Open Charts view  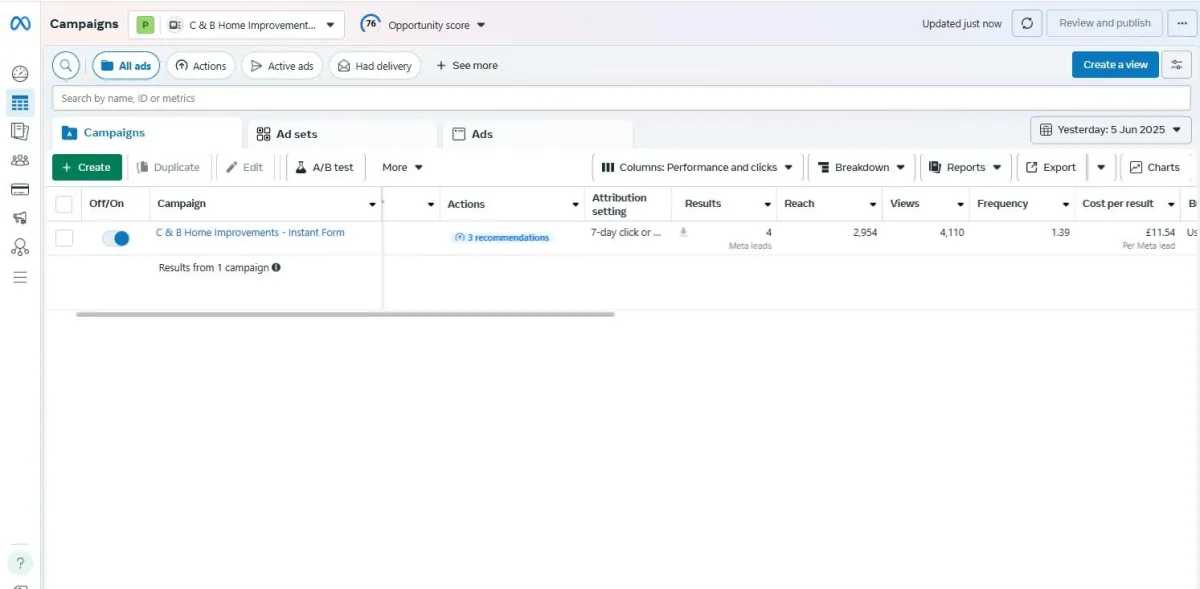tap(1155, 167)
